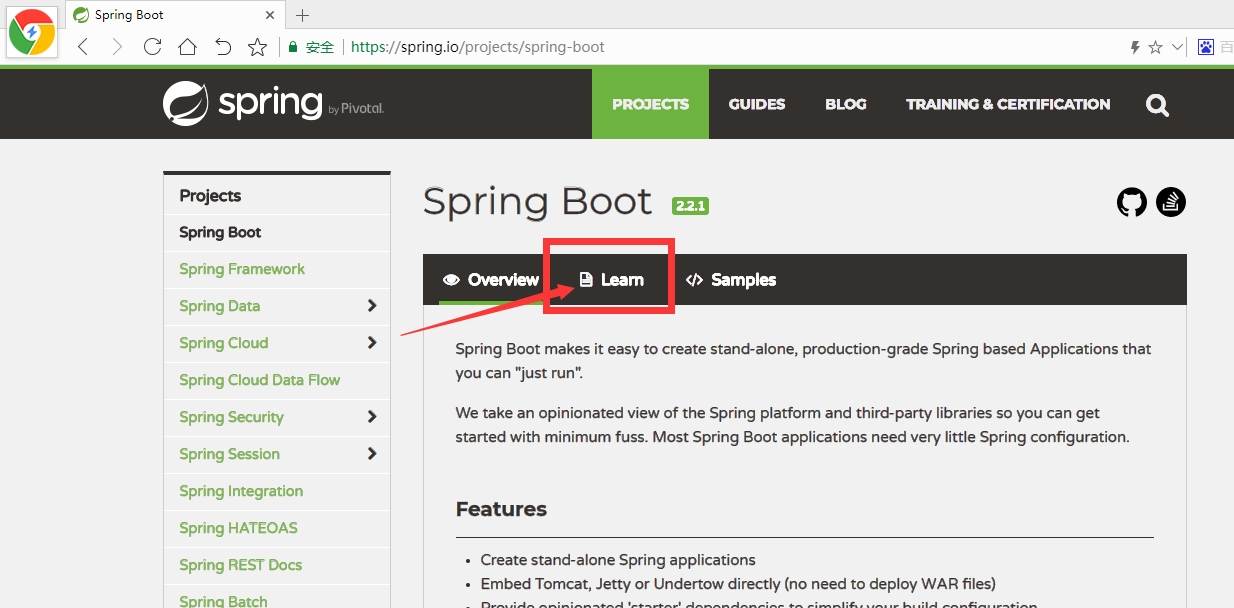
Task: Open the Stack Overflow icon for Spring Boot
Action: (1170, 202)
